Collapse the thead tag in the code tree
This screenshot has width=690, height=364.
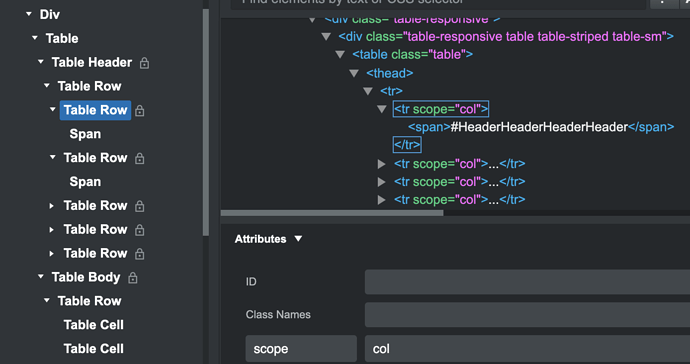[354, 73]
